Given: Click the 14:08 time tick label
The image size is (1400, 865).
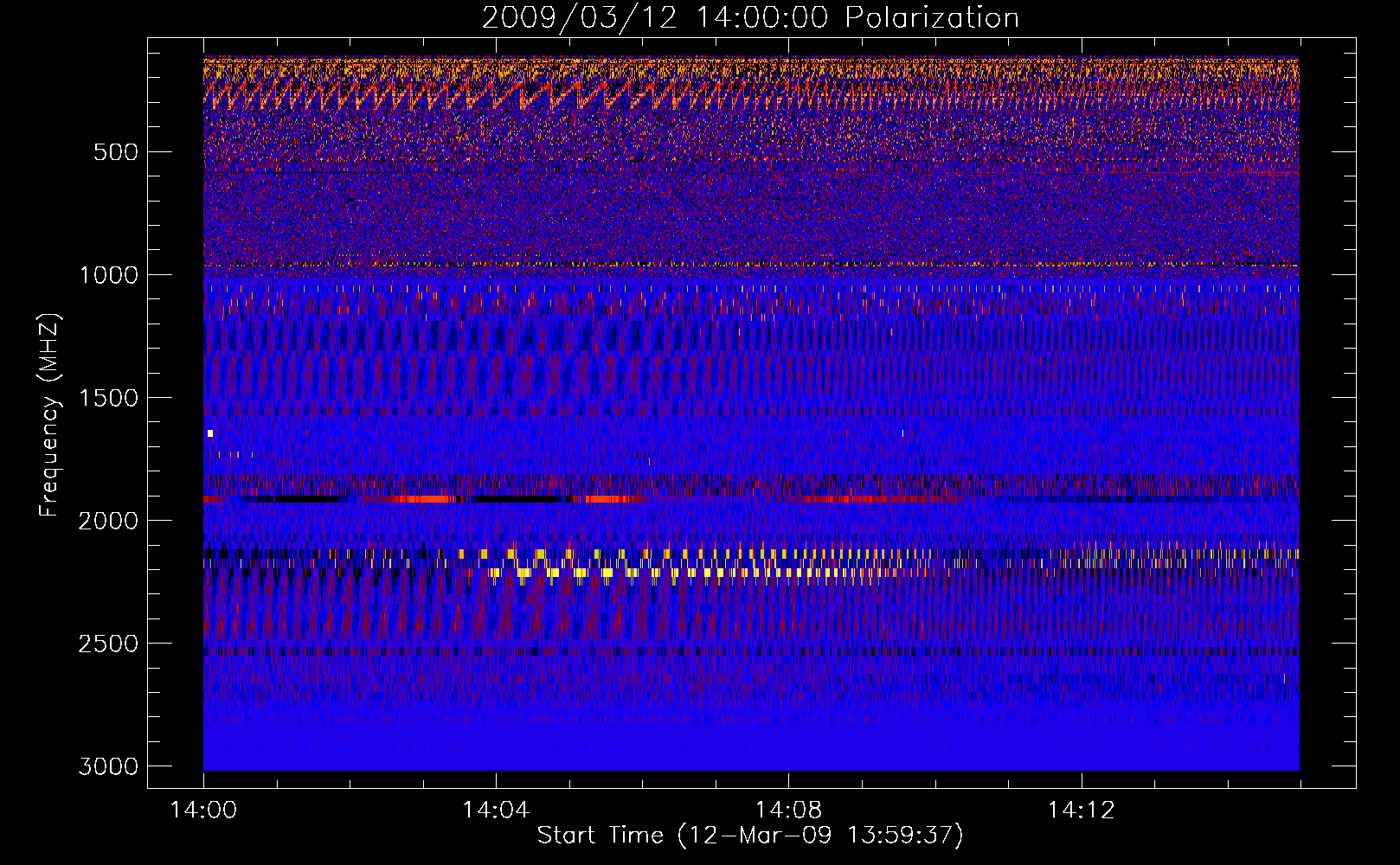Looking at the screenshot, I should coord(788,811).
